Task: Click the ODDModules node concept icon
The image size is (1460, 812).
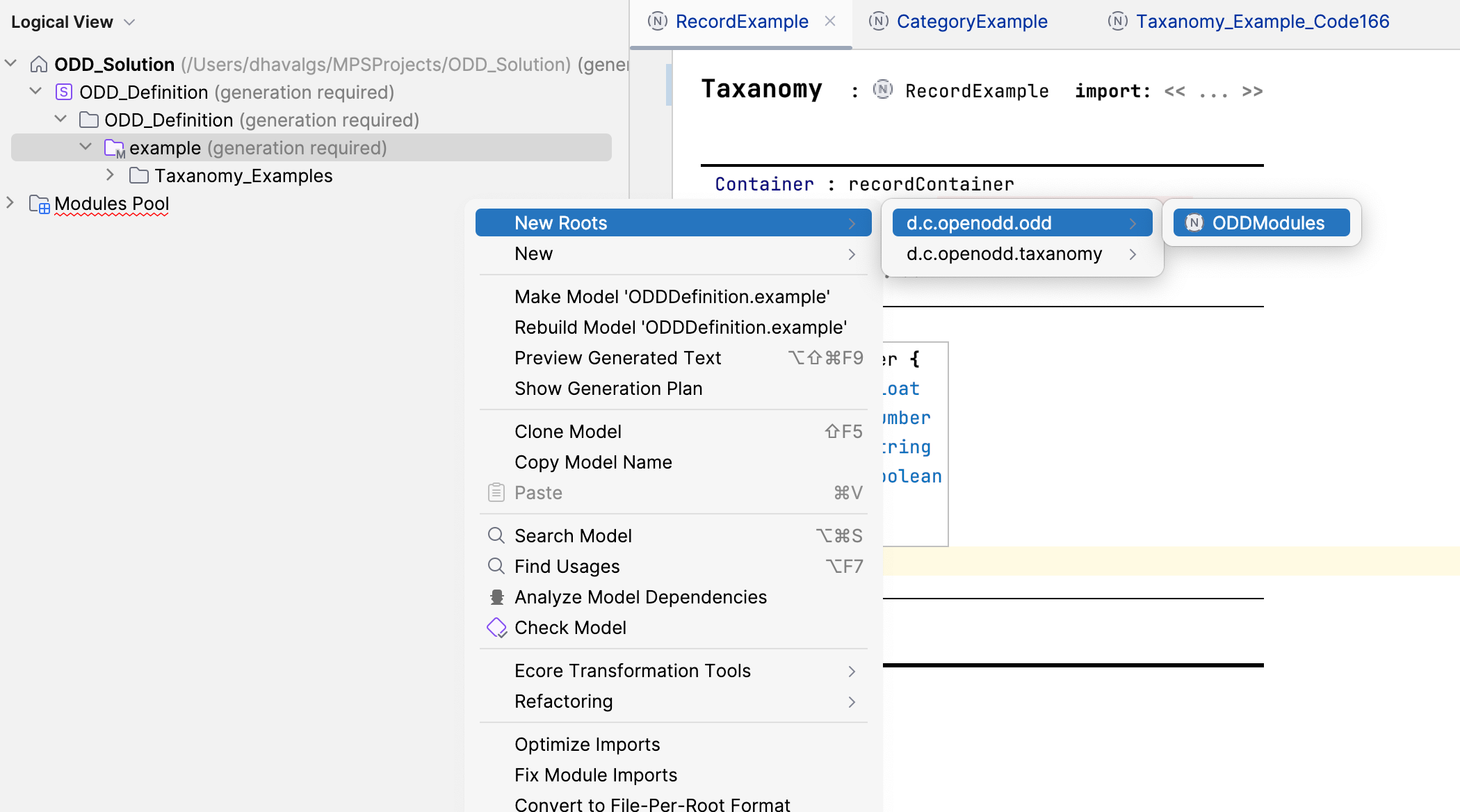Action: 1194,223
